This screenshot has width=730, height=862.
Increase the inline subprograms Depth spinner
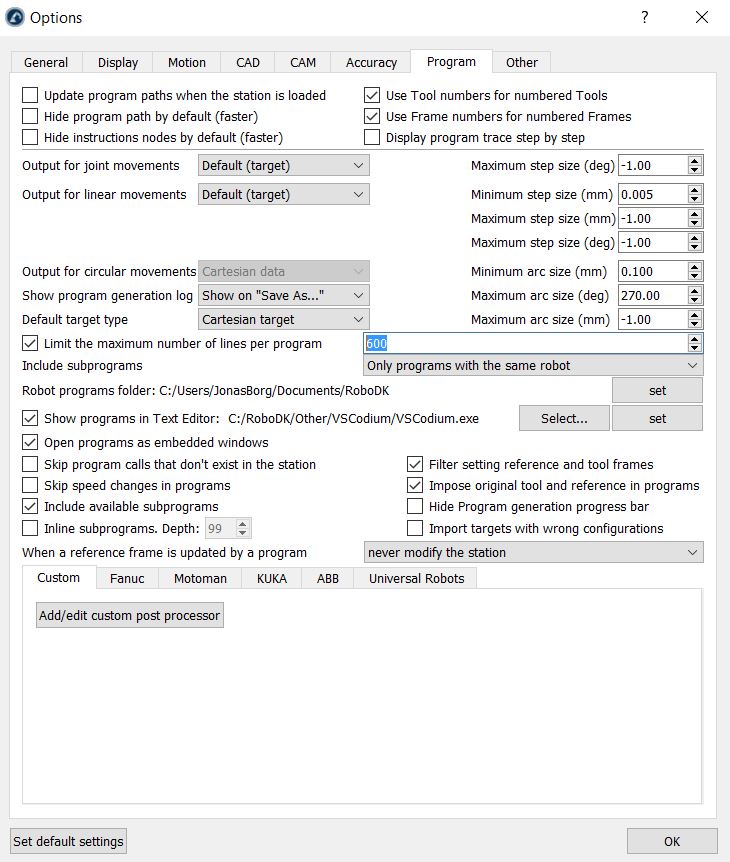point(243,523)
